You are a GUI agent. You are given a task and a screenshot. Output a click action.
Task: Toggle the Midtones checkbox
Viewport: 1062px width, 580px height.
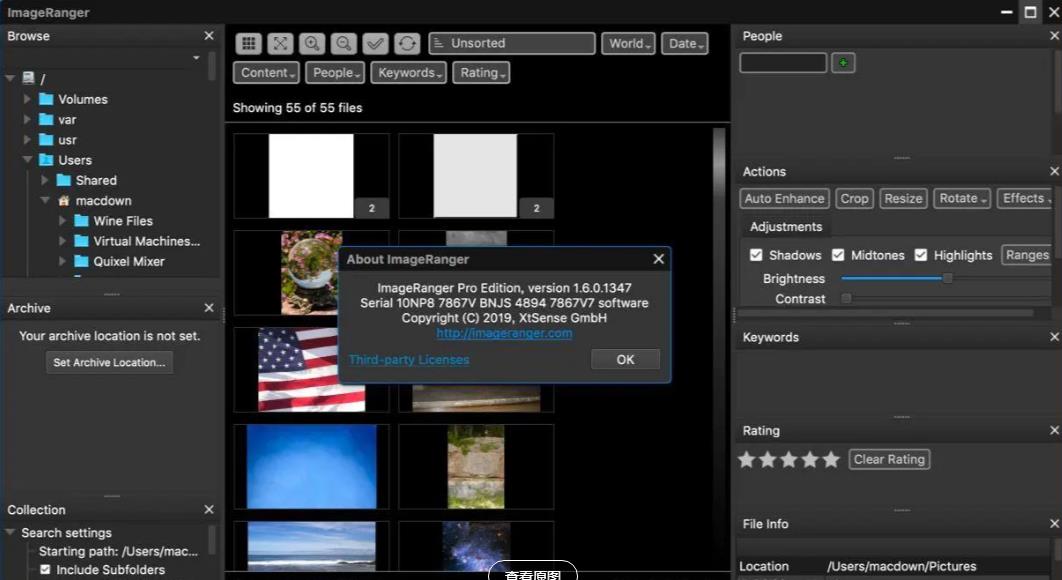(838, 255)
